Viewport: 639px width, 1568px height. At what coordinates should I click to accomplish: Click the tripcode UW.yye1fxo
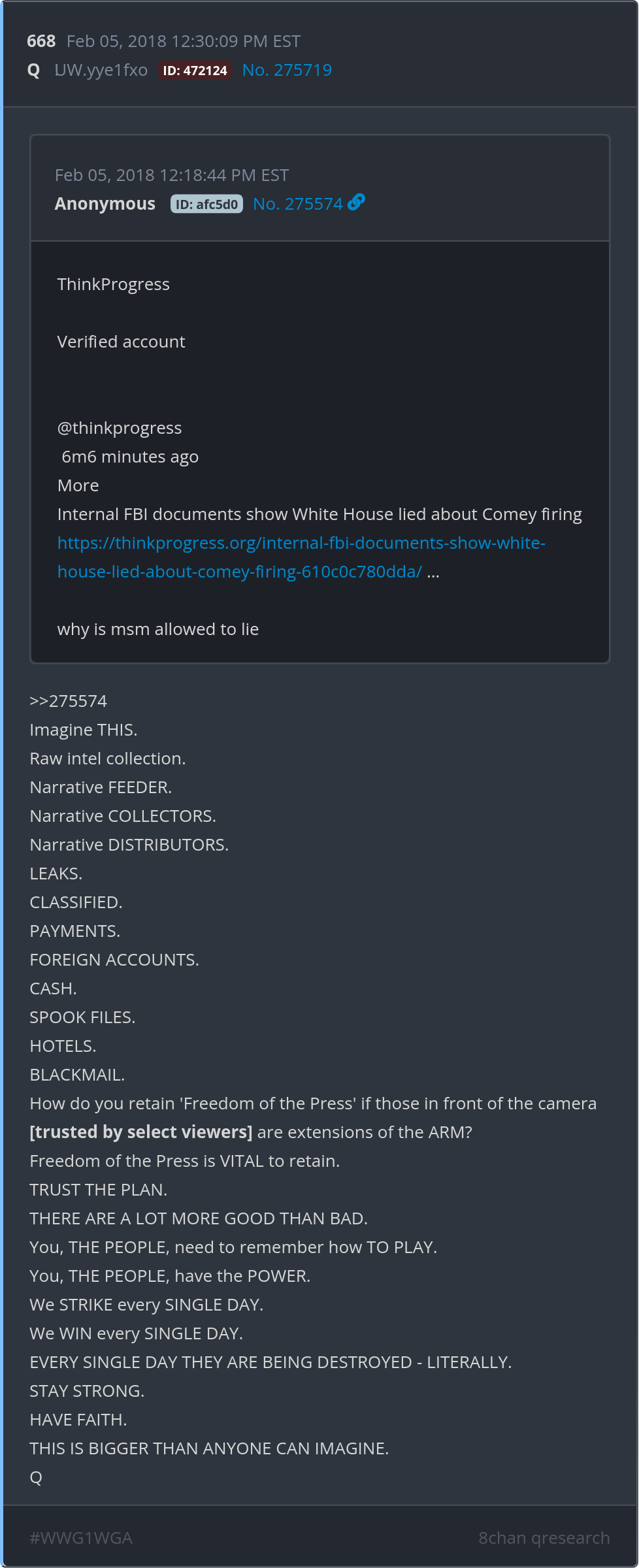pyautogui.click(x=101, y=70)
